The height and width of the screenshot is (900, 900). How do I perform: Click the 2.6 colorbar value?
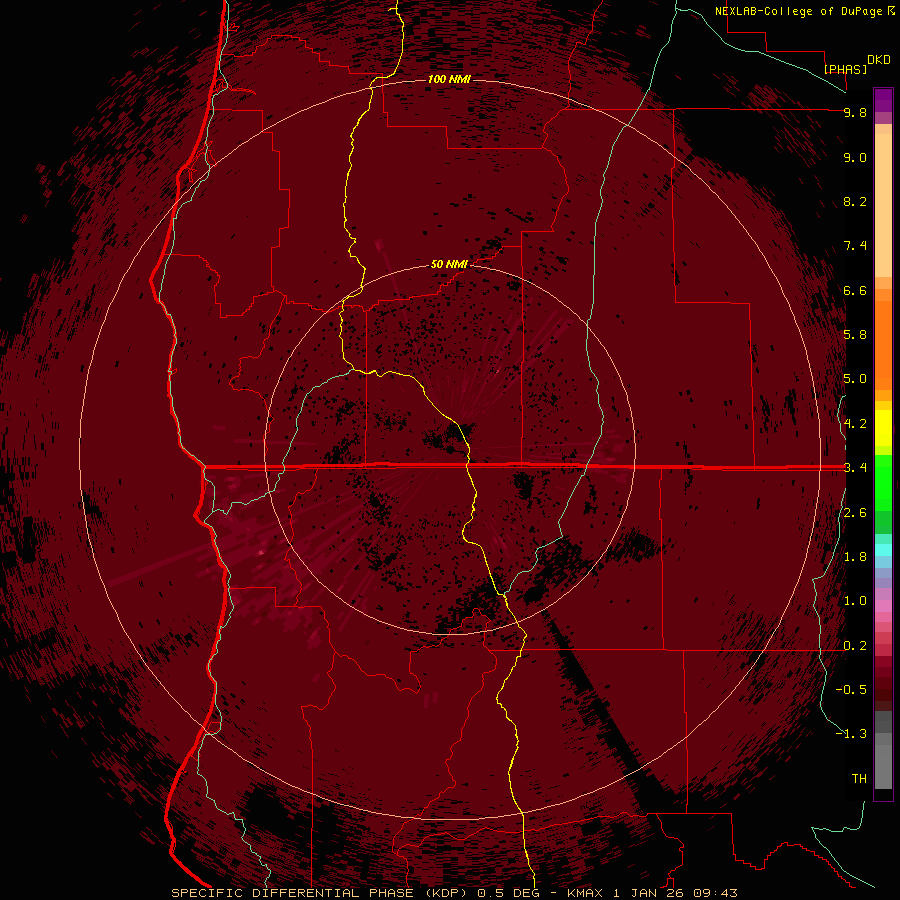pyautogui.click(x=855, y=513)
